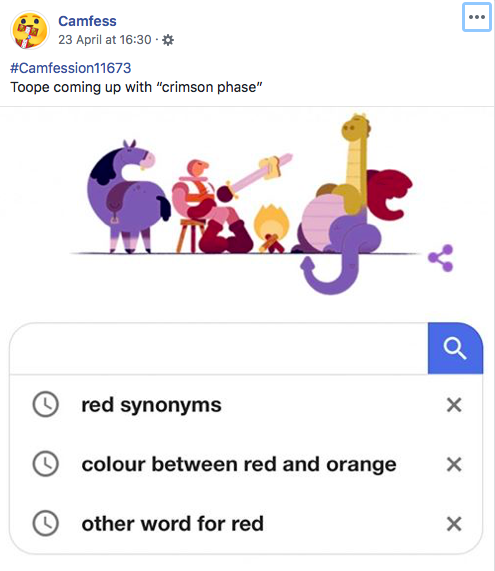Focus the empty search input box
Image resolution: width=495 pixels, height=571 pixels.
(x=219, y=348)
